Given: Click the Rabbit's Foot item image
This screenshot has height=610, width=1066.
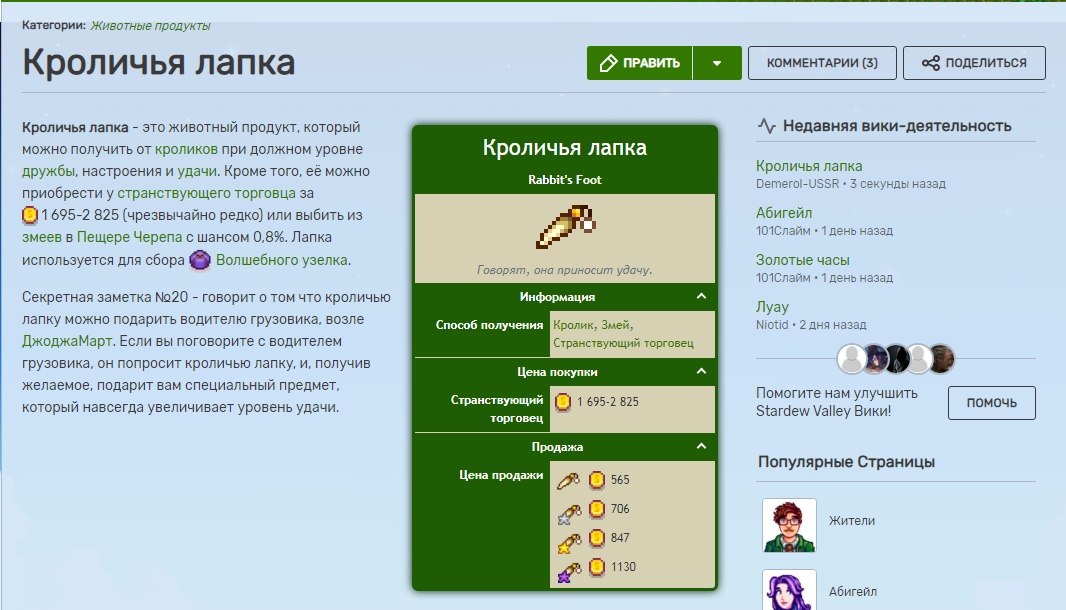Looking at the screenshot, I should 565,227.
